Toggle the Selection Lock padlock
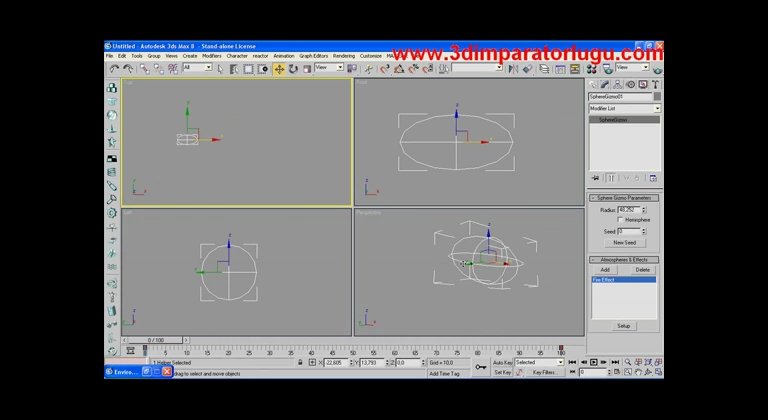Viewport: 768px width, 420px height. pos(300,363)
